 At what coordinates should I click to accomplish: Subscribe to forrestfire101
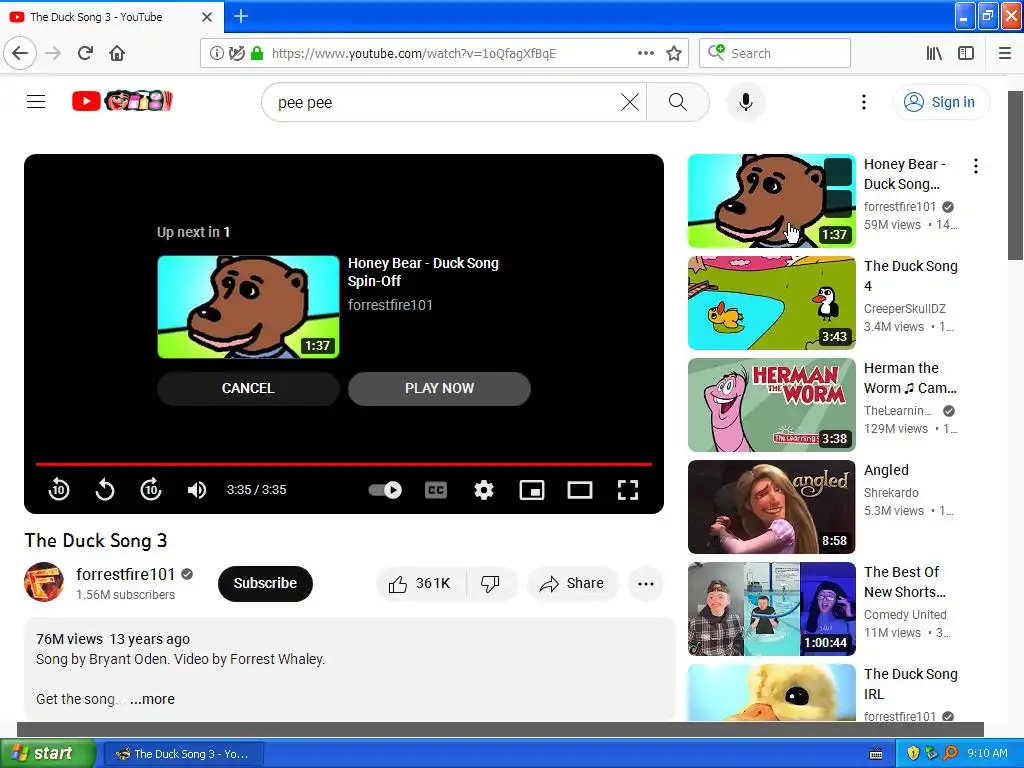click(x=265, y=583)
